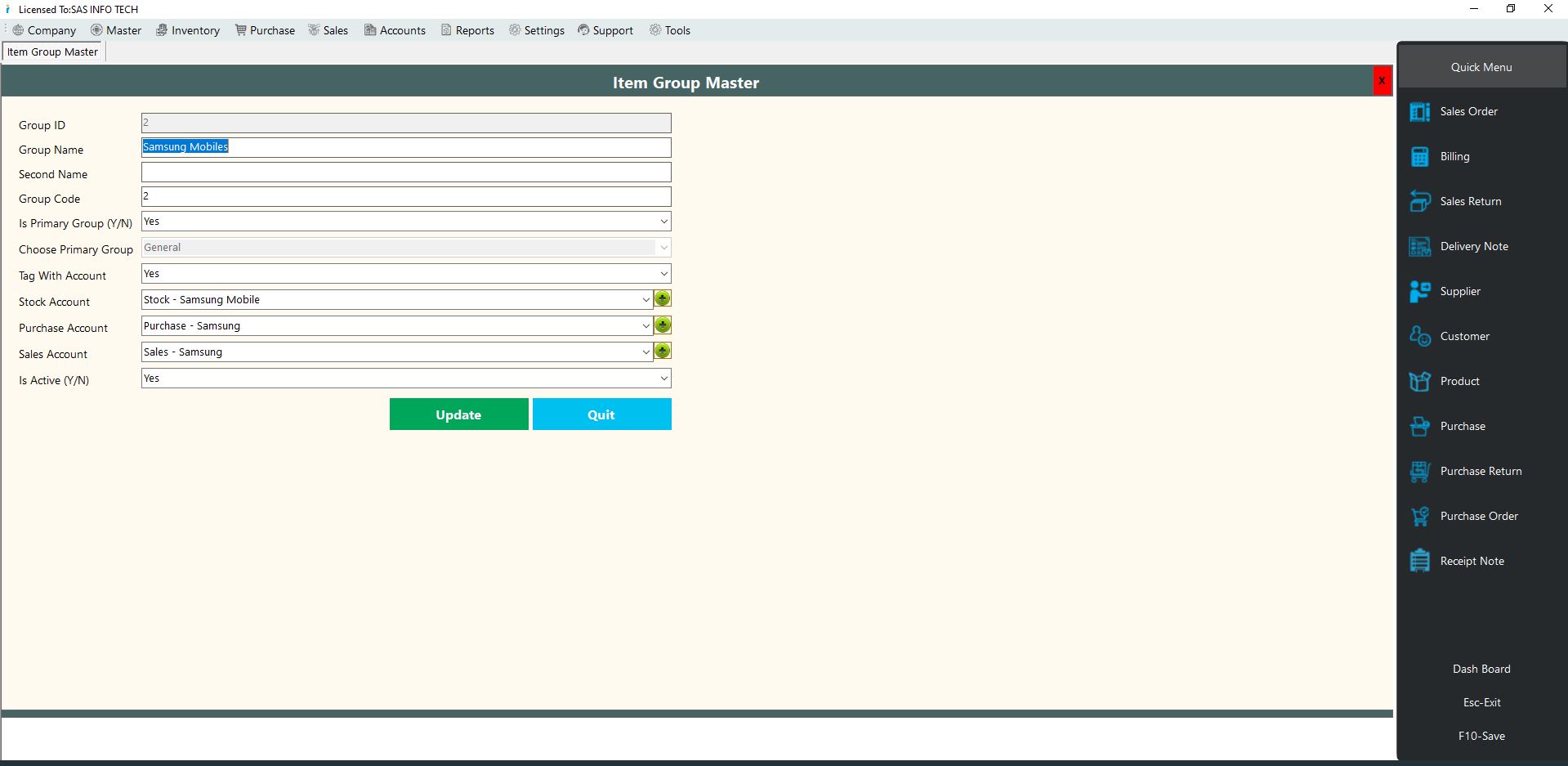Screen dimensions: 1568x766
Task: Open the Supplier icon in Quick Menu
Action: [x=1420, y=292]
